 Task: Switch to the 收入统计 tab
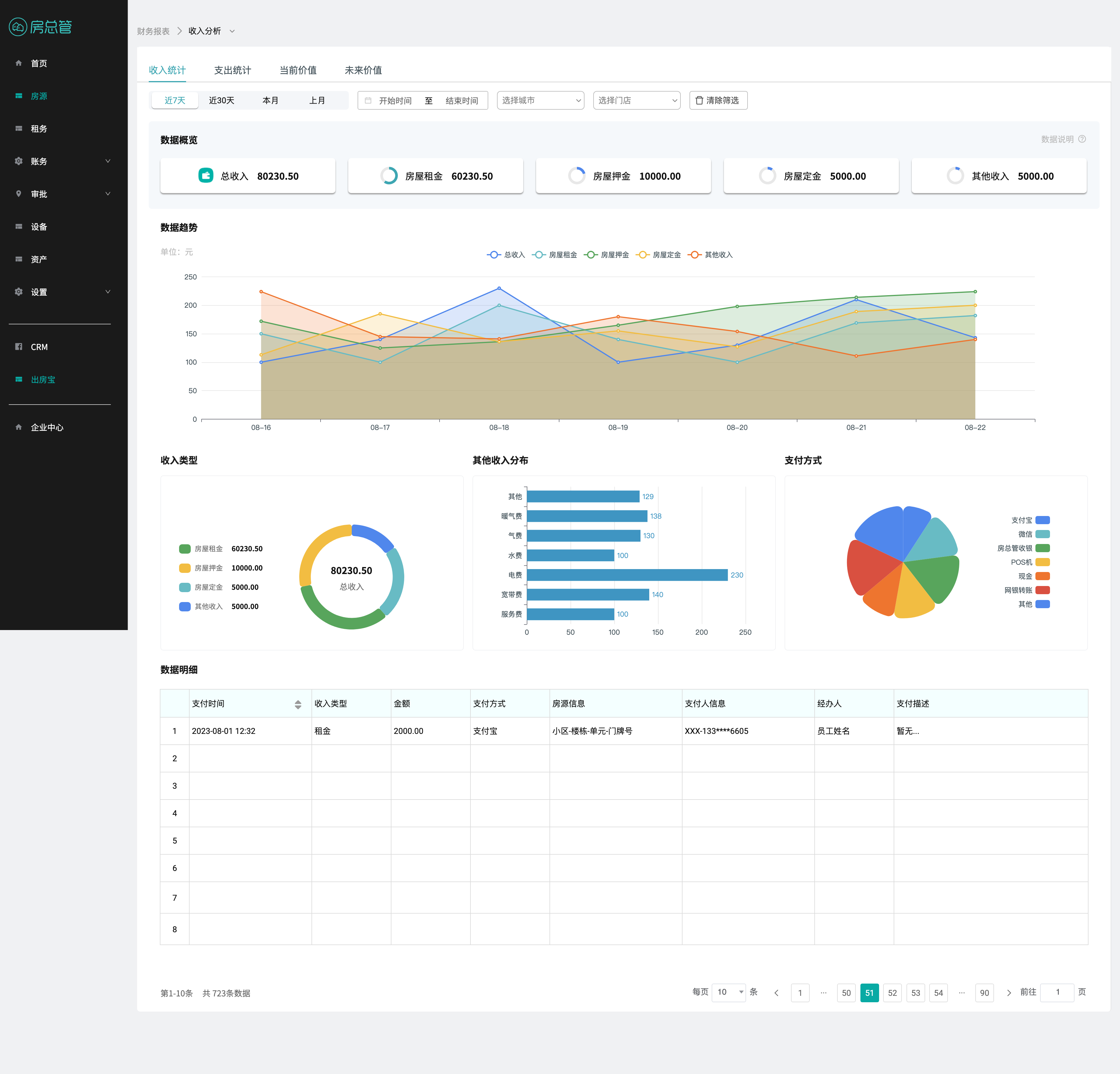167,70
